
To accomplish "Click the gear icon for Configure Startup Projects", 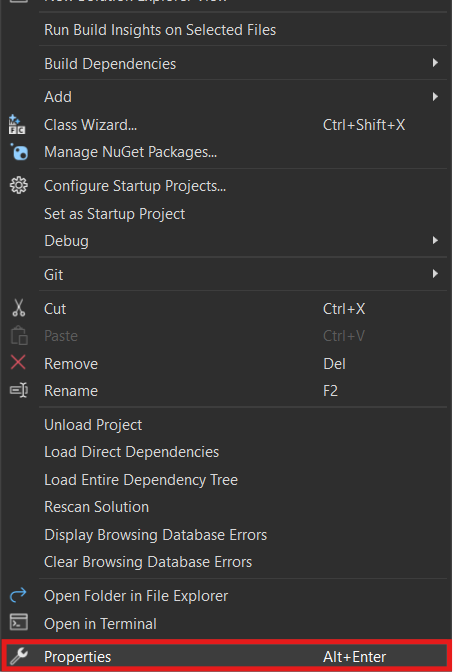I will click(18, 186).
